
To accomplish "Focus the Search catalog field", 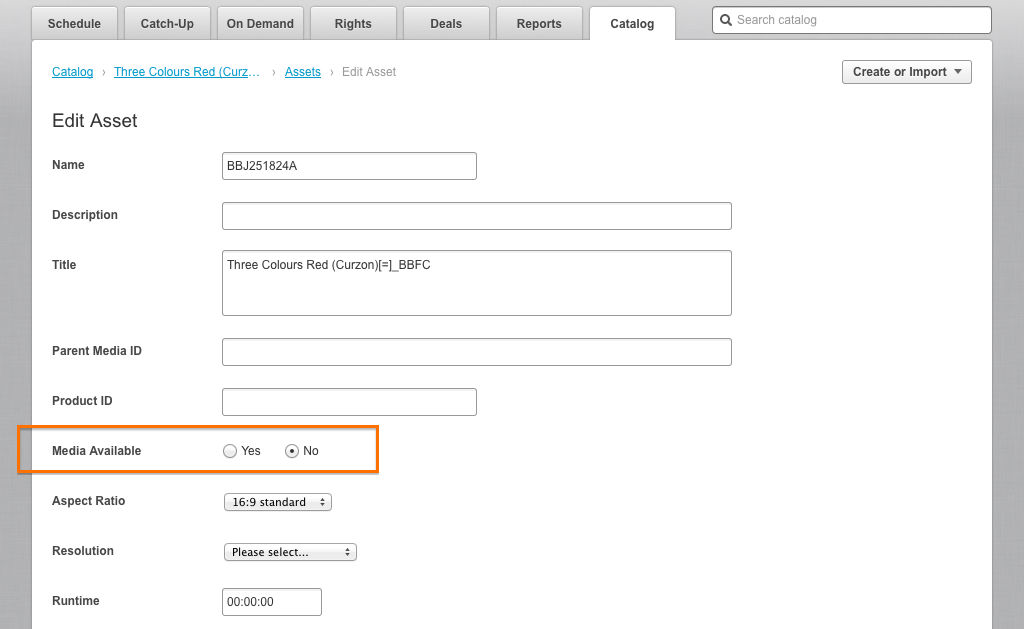I will [x=852, y=20].
